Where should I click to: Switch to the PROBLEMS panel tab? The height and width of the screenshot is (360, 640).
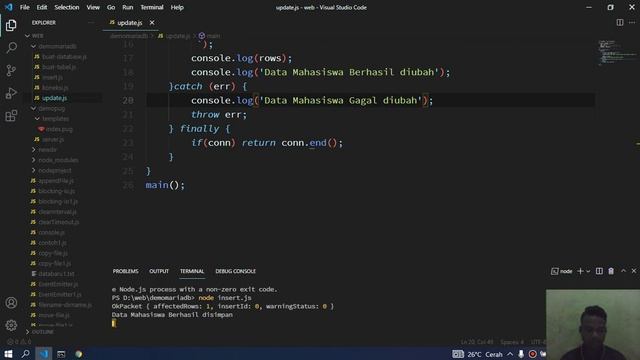click(x=125, y=271)
